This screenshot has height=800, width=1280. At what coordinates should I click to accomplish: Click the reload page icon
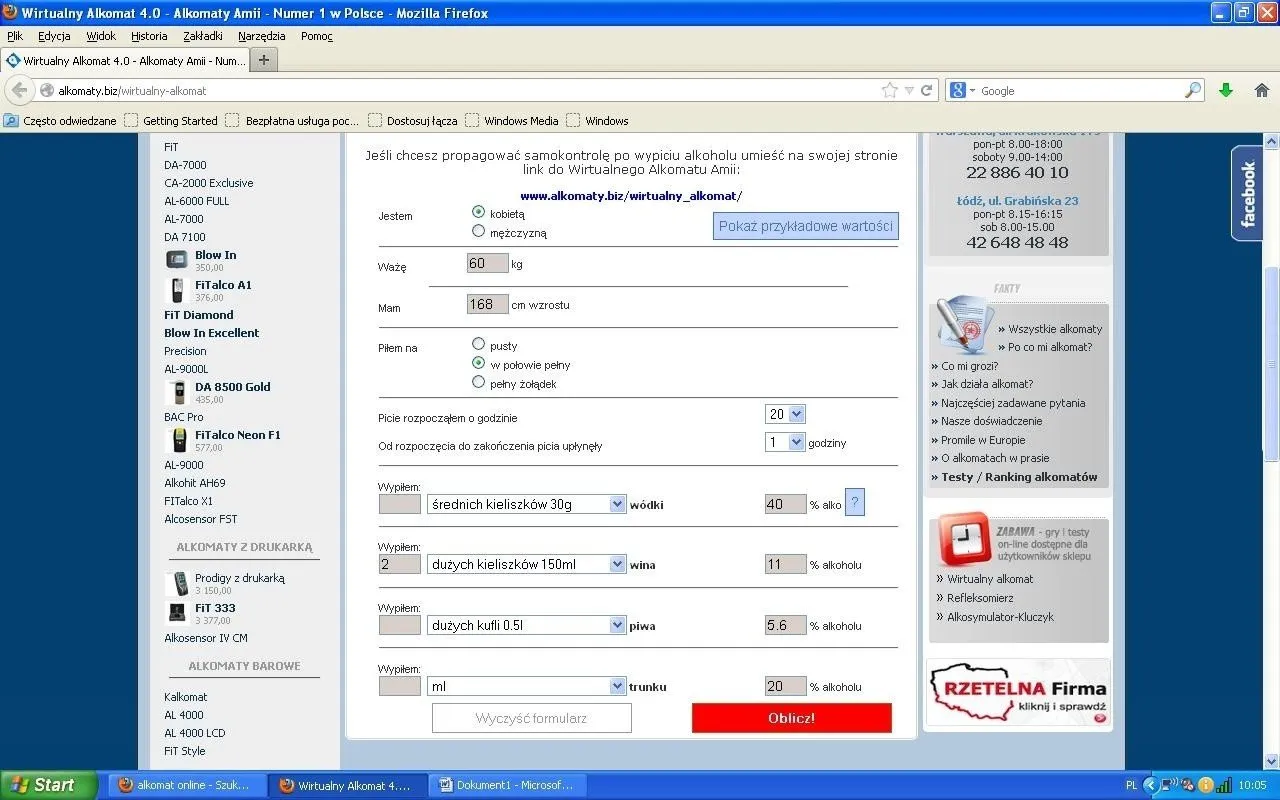pos(927,90)
